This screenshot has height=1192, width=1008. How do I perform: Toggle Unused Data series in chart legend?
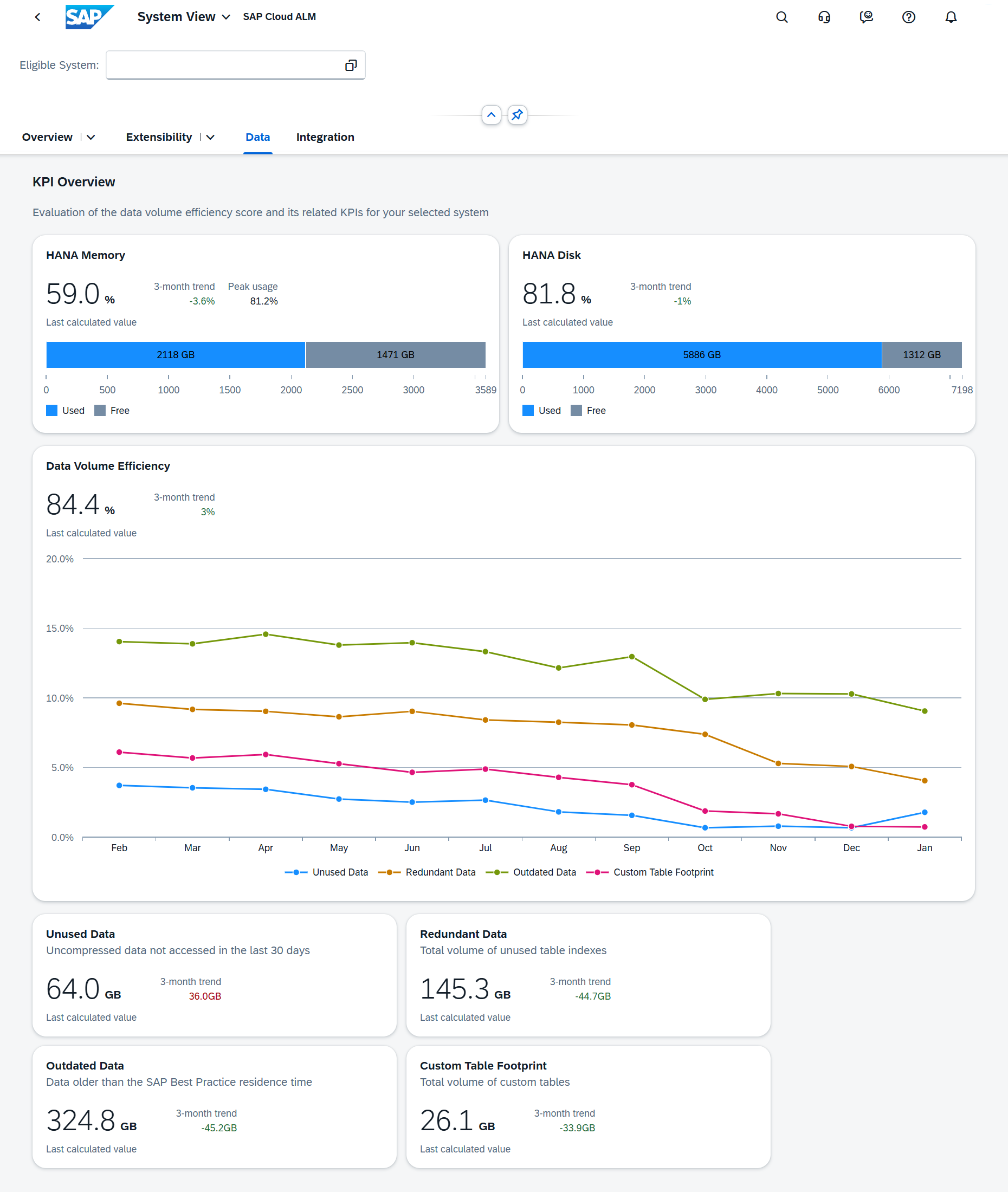click(327, 872)
